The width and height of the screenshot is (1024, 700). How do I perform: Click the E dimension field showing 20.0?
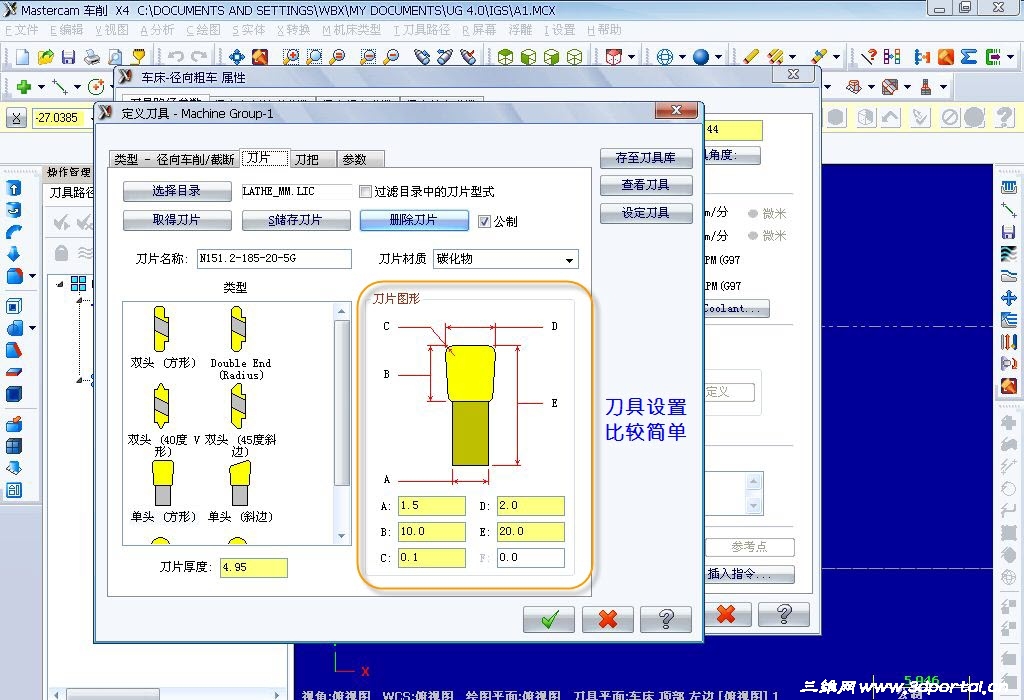(530, 532)
